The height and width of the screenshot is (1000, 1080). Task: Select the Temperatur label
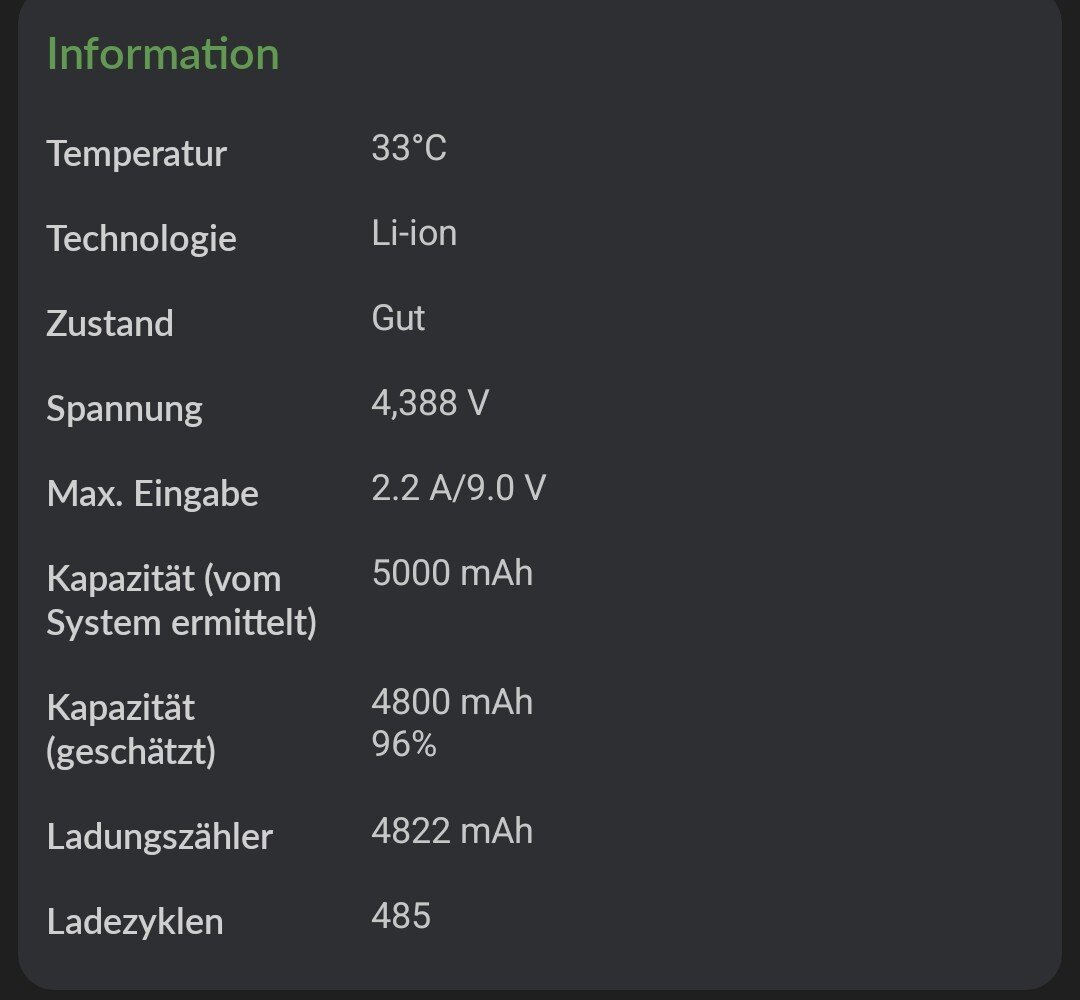[x=137, y=154]
